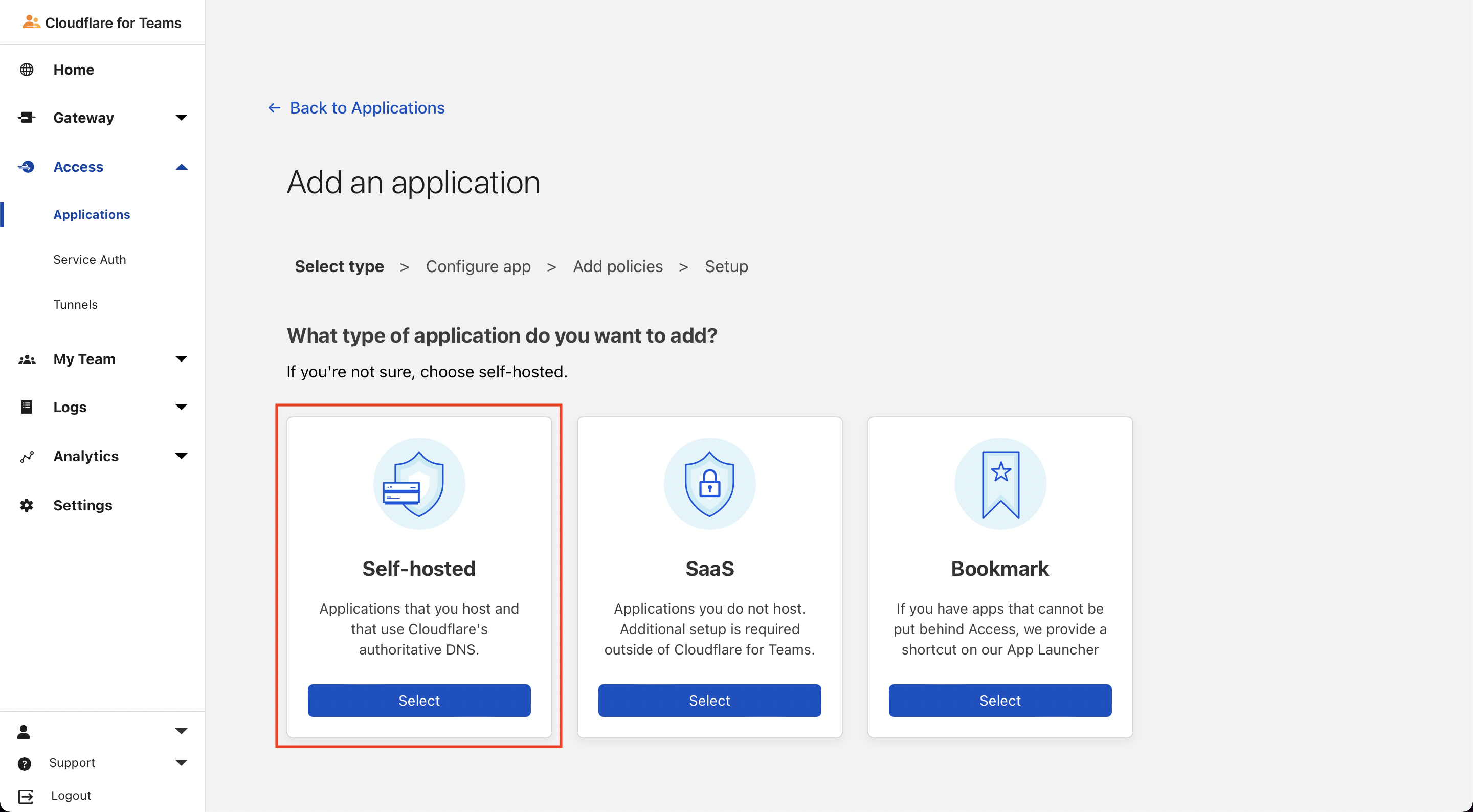The image size is (1473, 812).
Task: Click the Home globe icon
Action: (x=26, y=70)
